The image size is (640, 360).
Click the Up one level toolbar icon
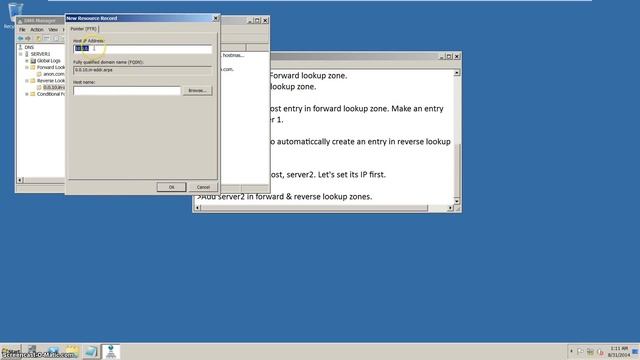tap(38, 38)
